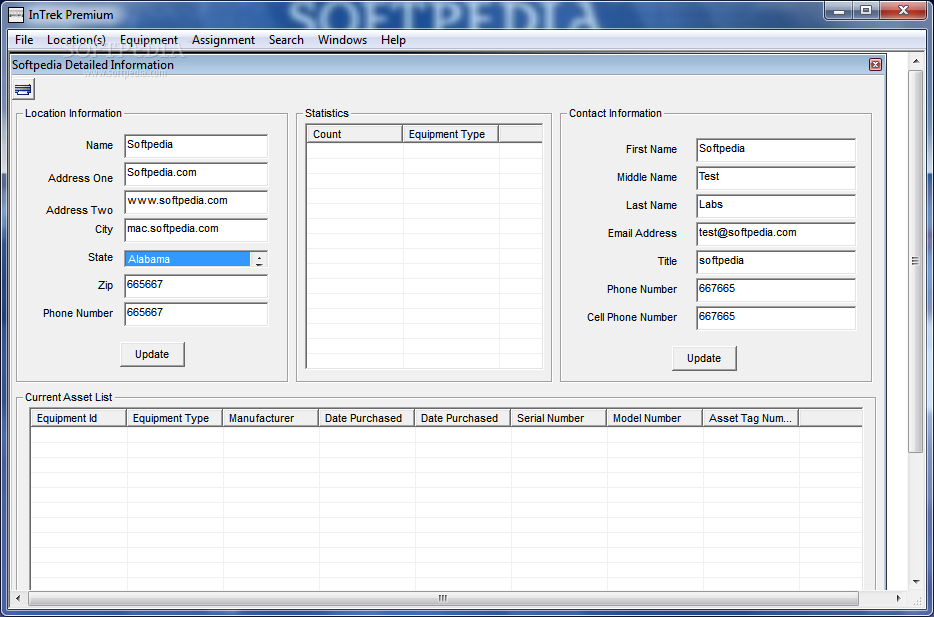This screenshot has height=617, width=934.
Task: Close the Softpedia Detailed Information window
Action: coord(875,65)
